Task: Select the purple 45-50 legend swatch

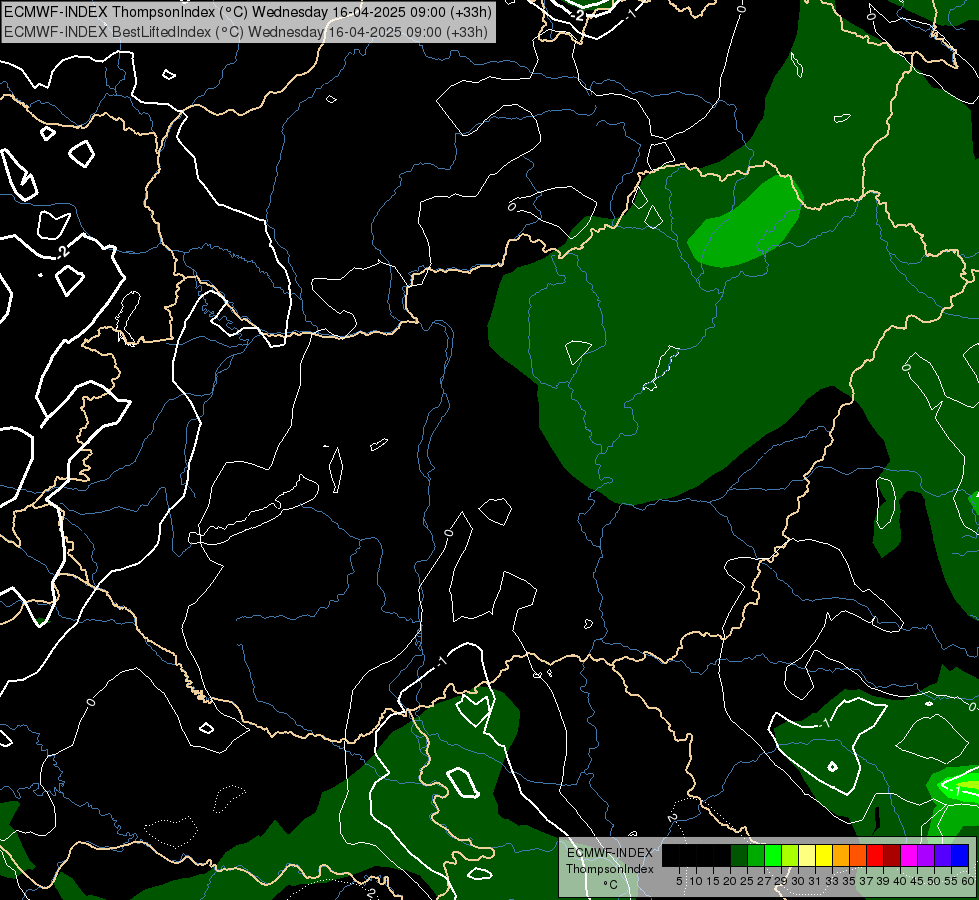Action: (x=926, y=855)
